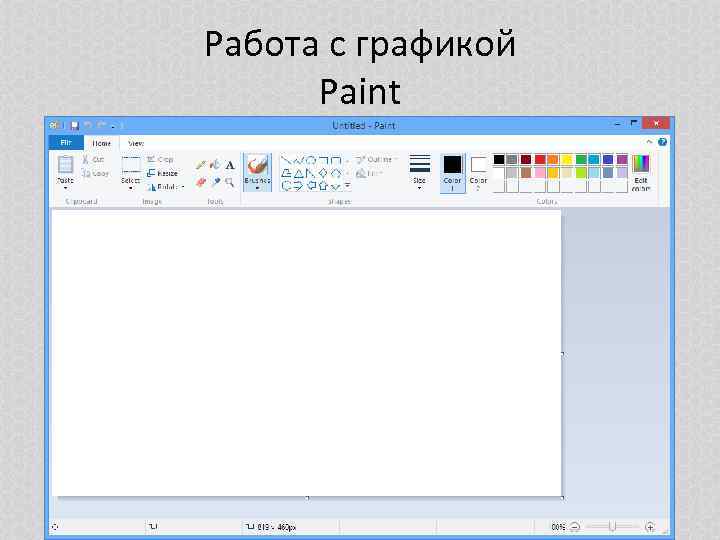Click the Undo icon in title bar
The height and width of the screenshot is (540, 720).
click(88, 125)
